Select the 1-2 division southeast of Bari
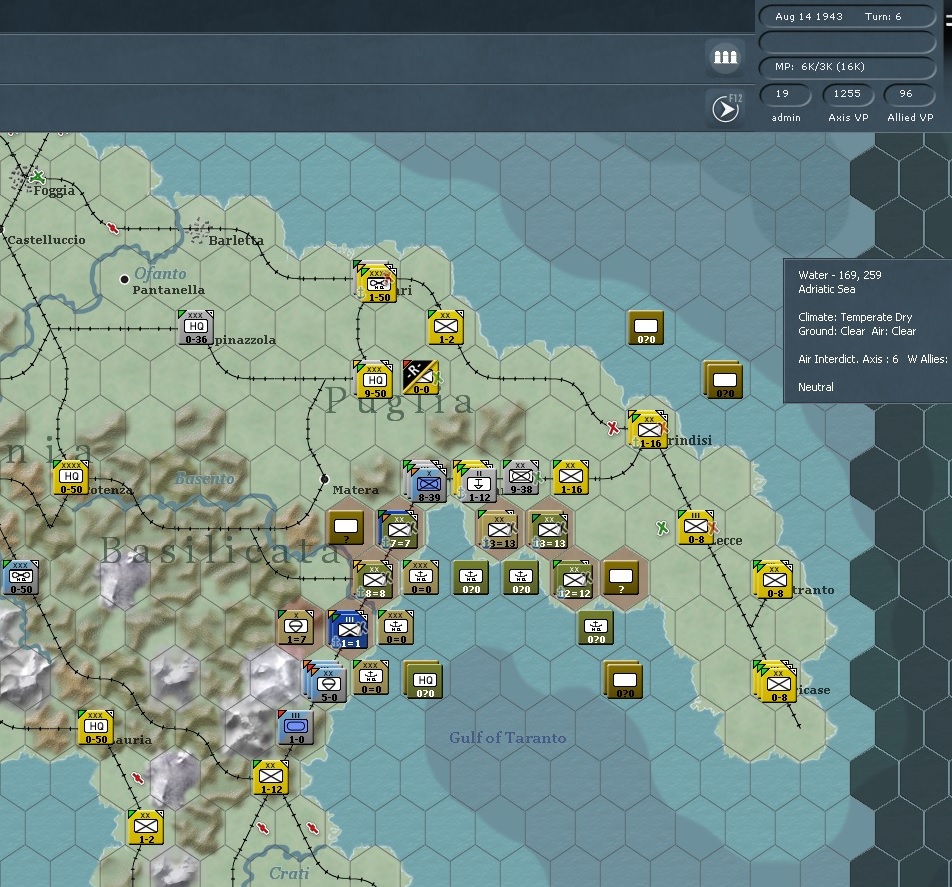The height and width of the screenshot is (887, 952). tap(446, 328)
